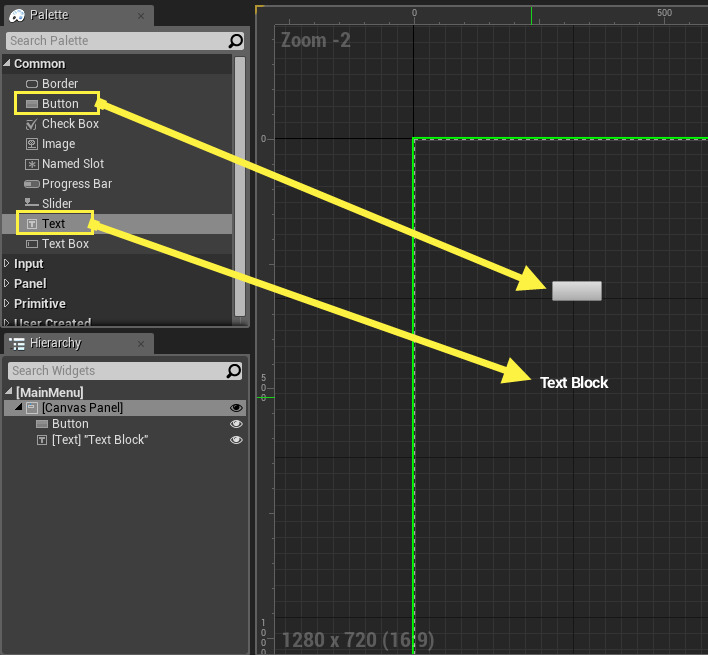Pick the Button widget from Palette

[59, 104]
